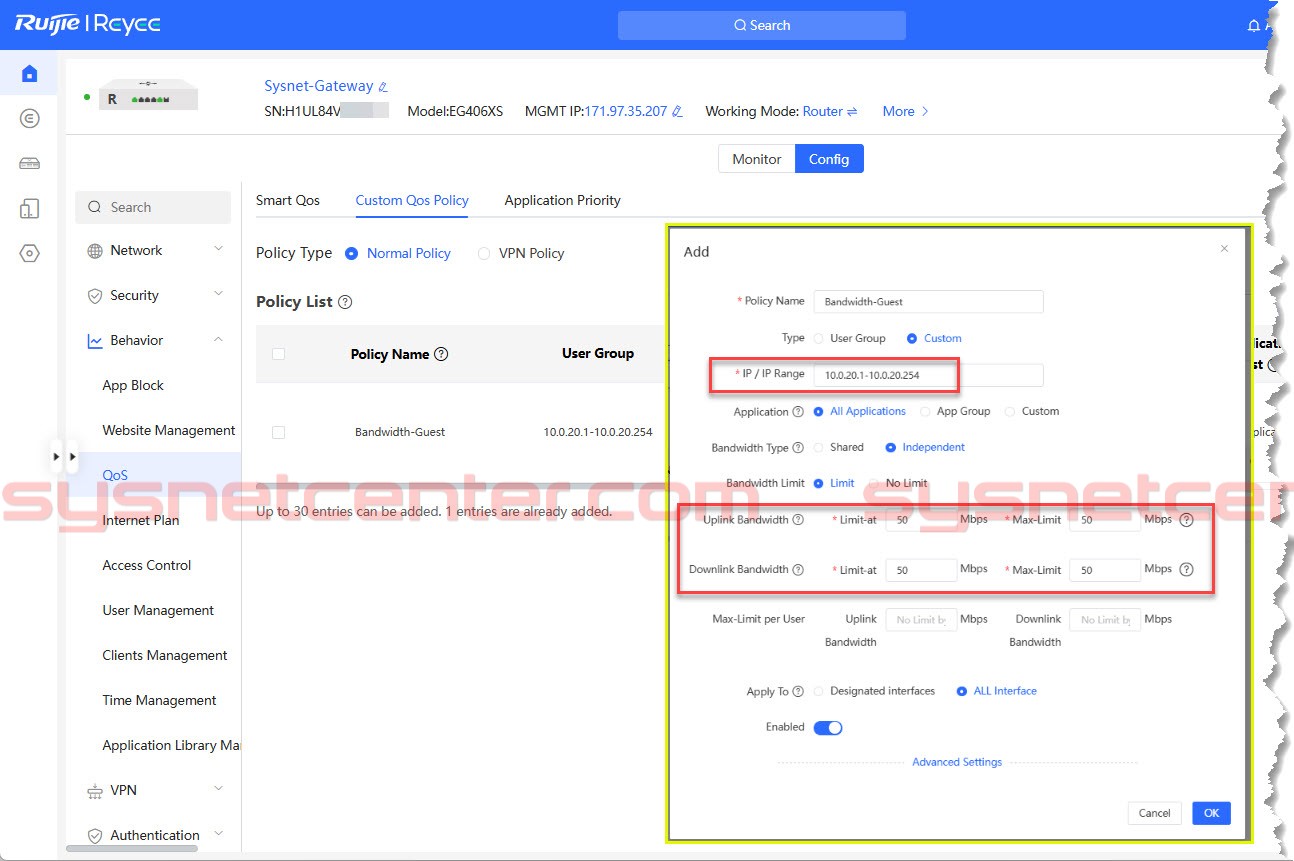This screenshot has width=1294, height=861.
Task: Click the Monitor button
Action: point(756,159)
